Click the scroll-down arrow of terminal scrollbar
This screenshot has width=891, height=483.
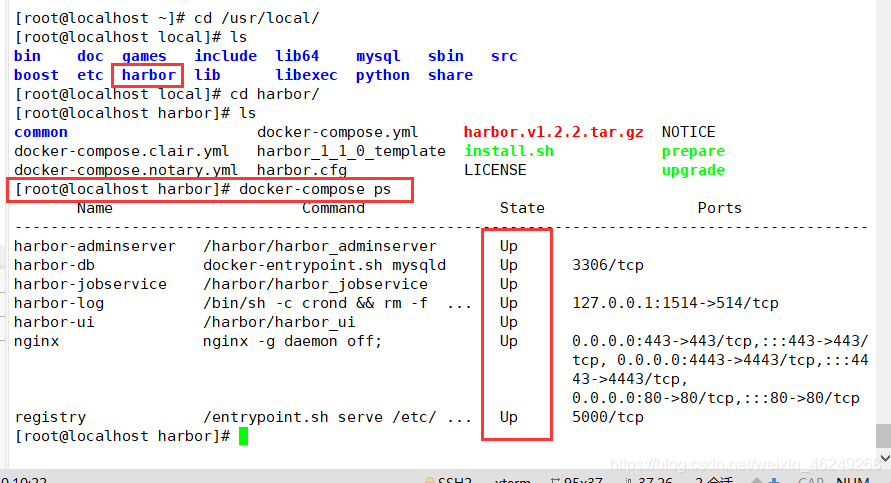884,458
